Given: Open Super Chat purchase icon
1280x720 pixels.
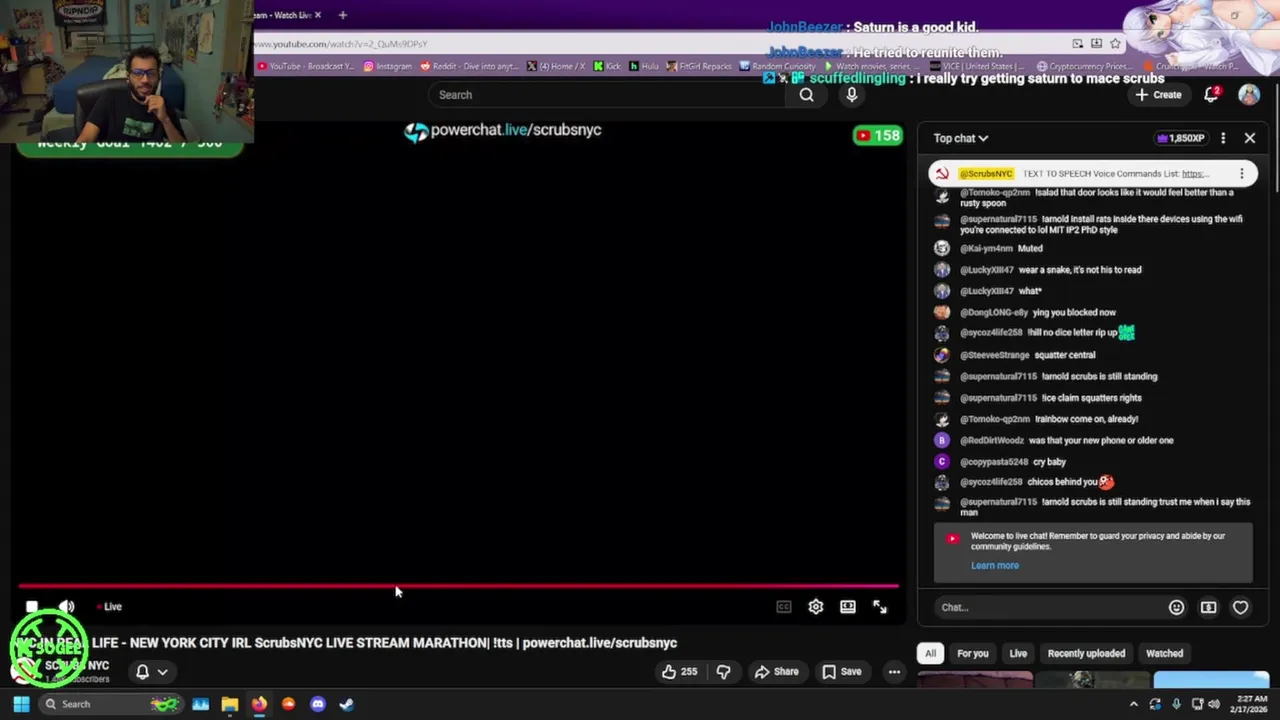Looking at the screenshot, I should pyautogui.click(x=1208, y=607).
